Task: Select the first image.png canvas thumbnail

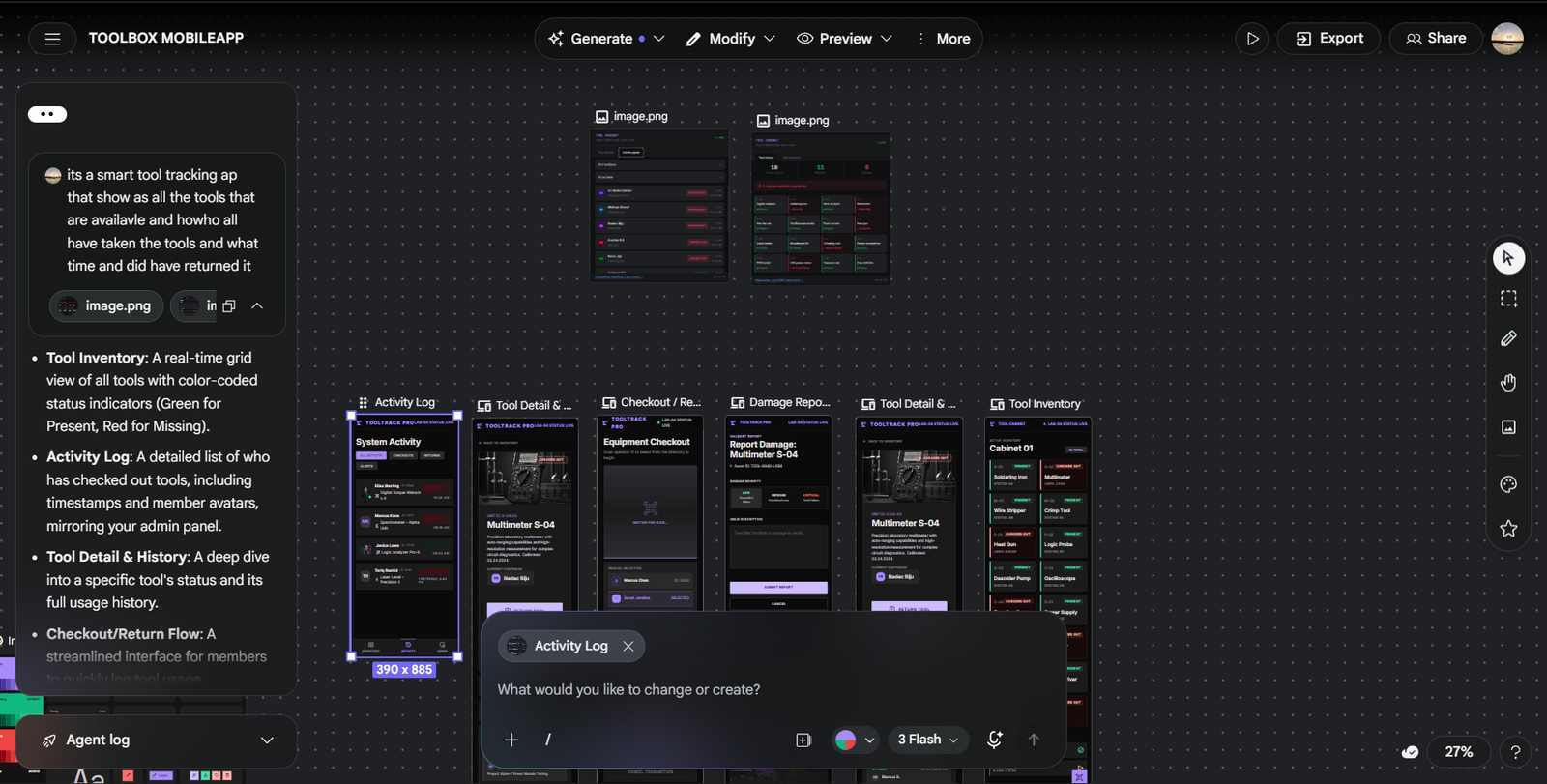Action: [659, 205]
